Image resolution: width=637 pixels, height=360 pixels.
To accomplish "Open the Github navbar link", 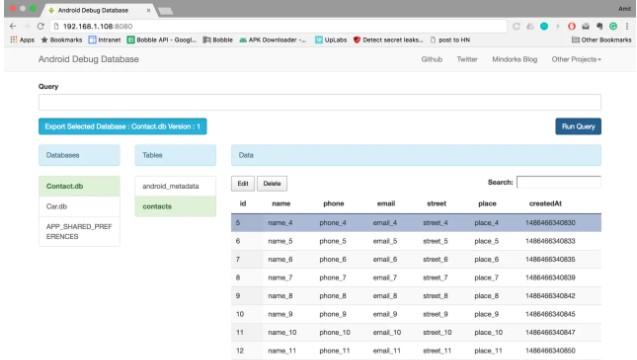I will coord(431,59).
